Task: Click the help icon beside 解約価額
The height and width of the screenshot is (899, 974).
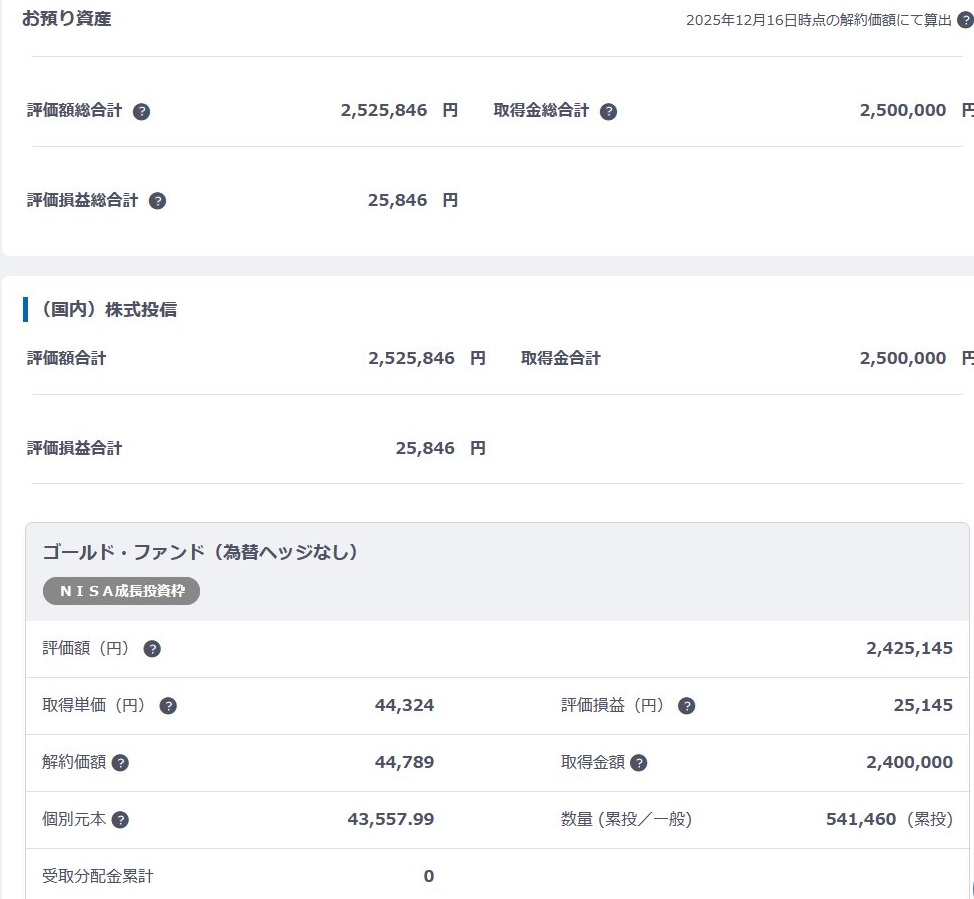Action: (x=120, y=763)
